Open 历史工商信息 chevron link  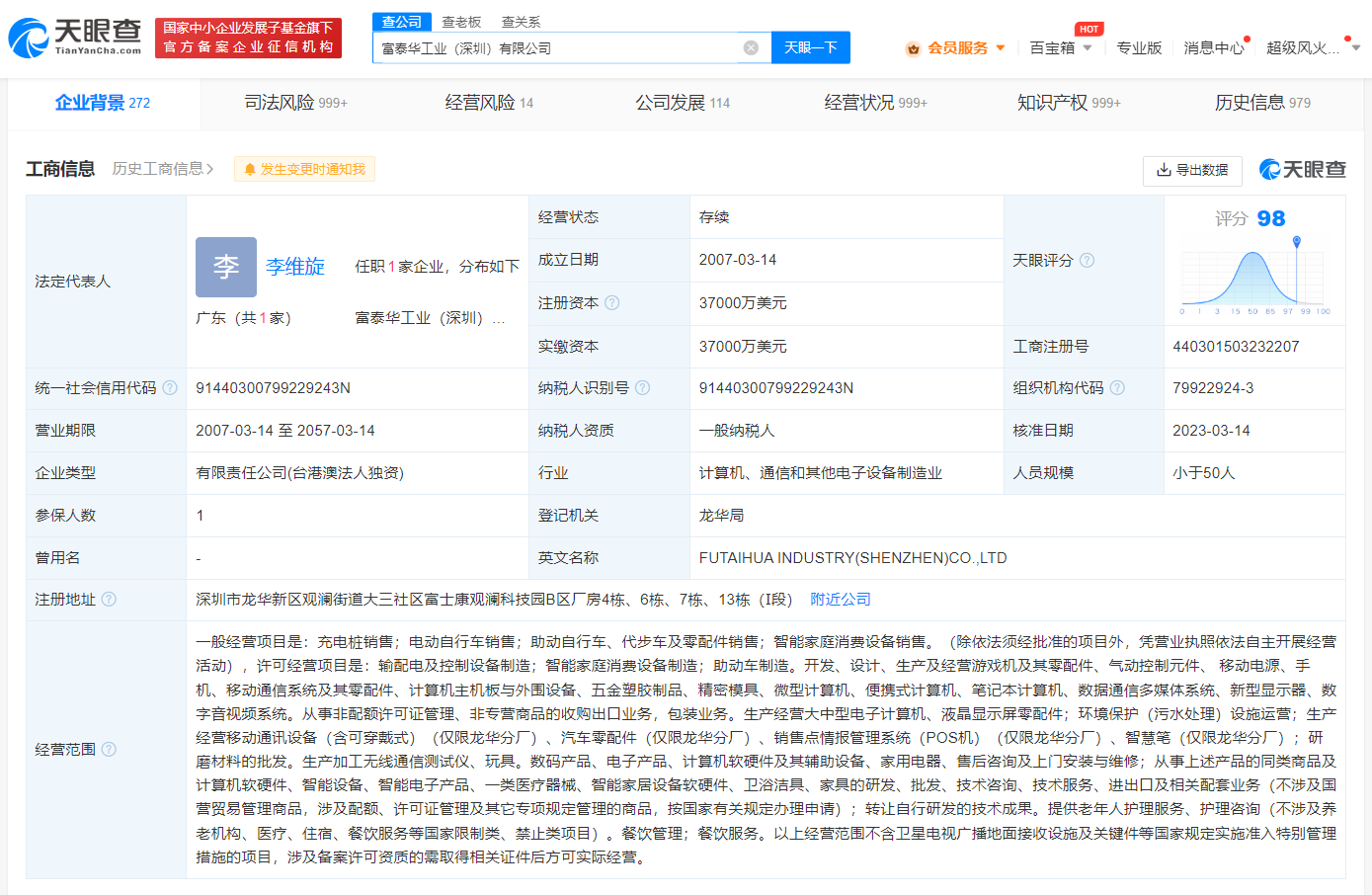tap(163, 169)
